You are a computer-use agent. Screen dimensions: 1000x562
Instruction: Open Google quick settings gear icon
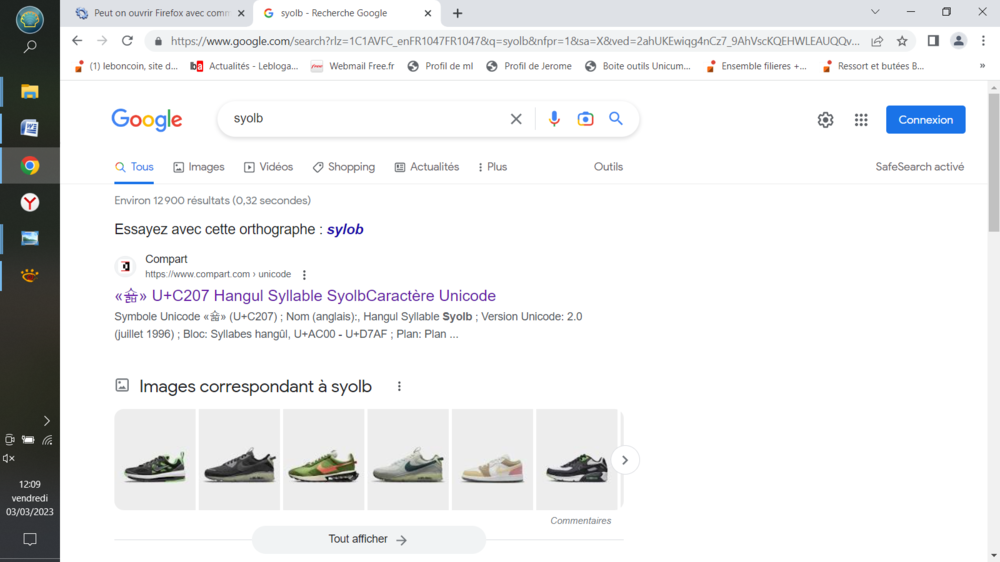[825, 120]
